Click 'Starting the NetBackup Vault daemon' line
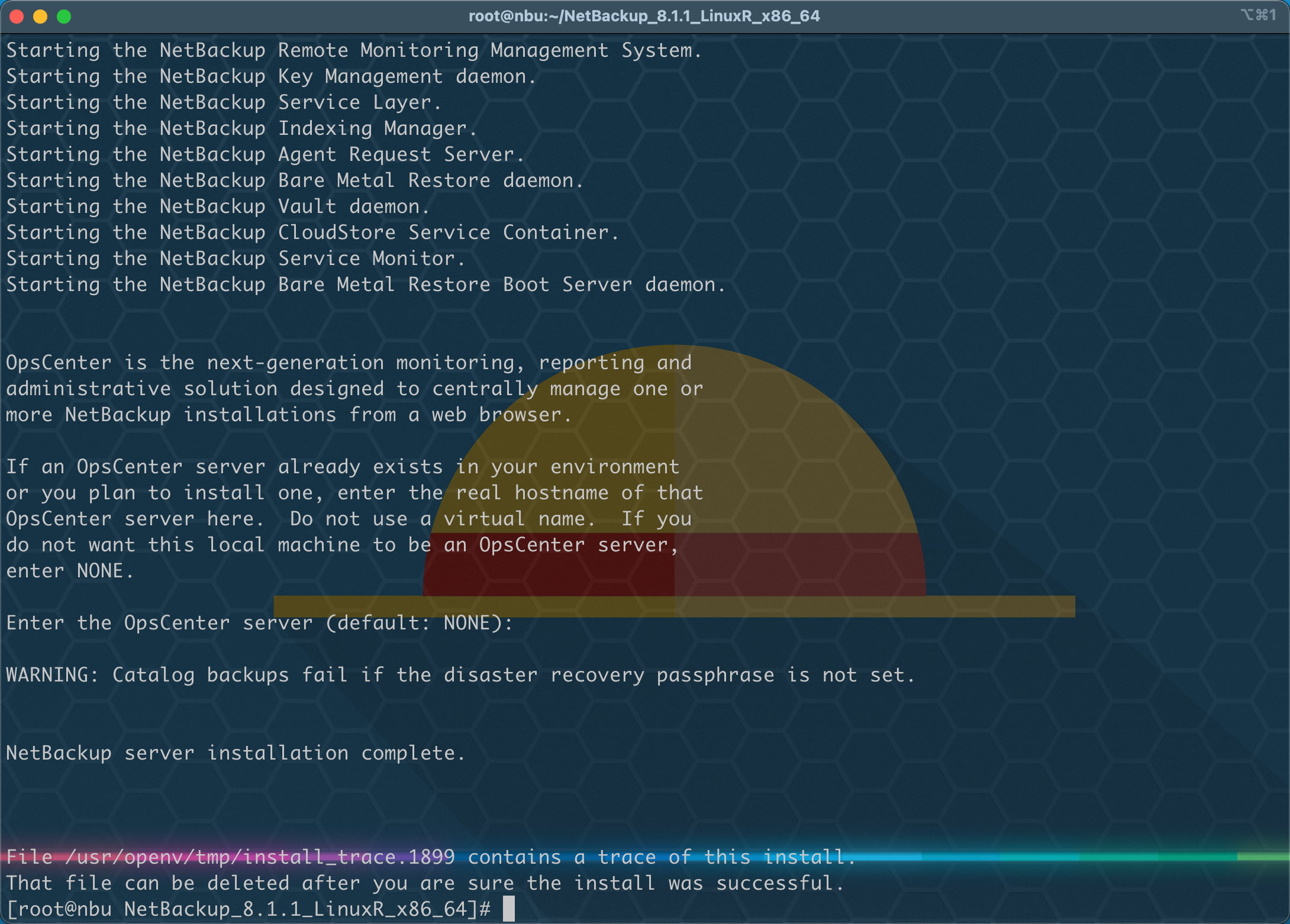The height and width of the screenshot is (924, 1290). [x=218, y=206]
